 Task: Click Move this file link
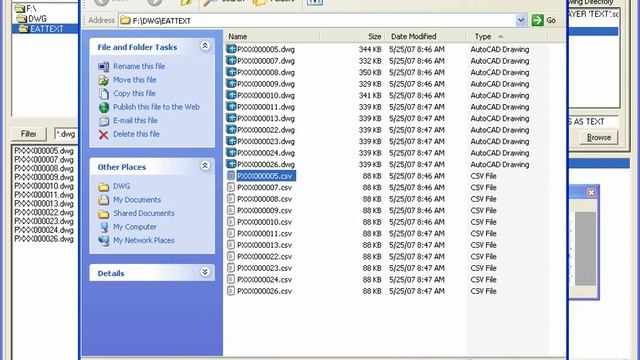pos(135,80)
